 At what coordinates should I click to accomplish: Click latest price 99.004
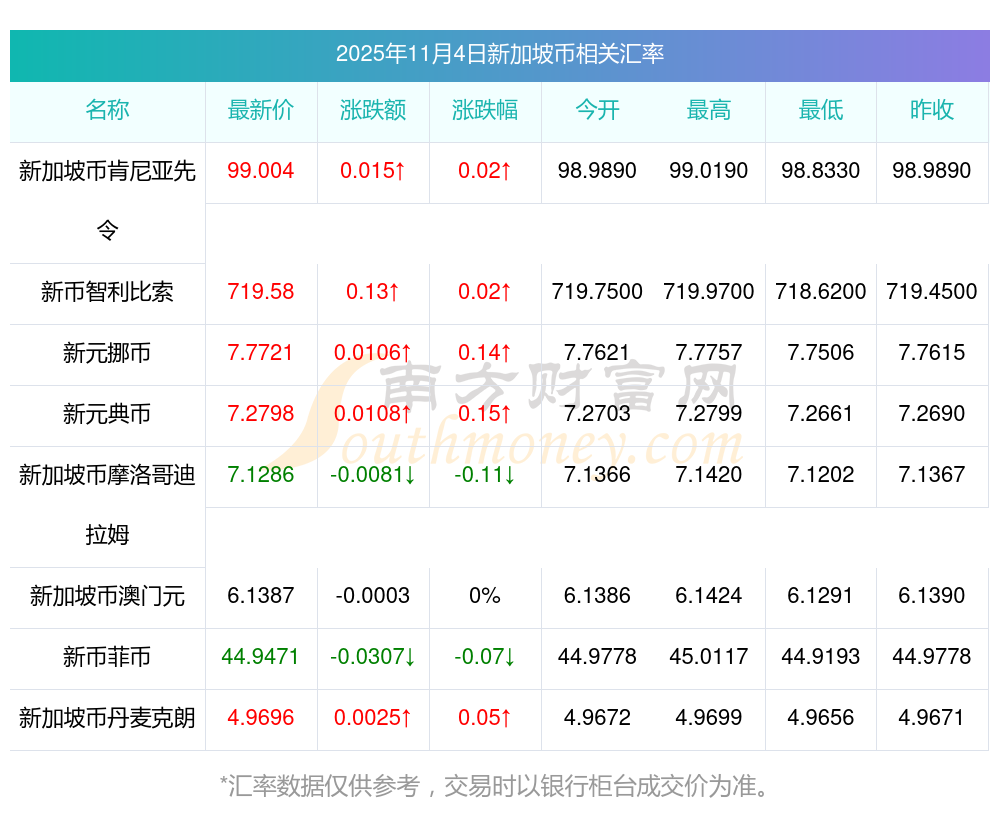click(x=261, y=170)
